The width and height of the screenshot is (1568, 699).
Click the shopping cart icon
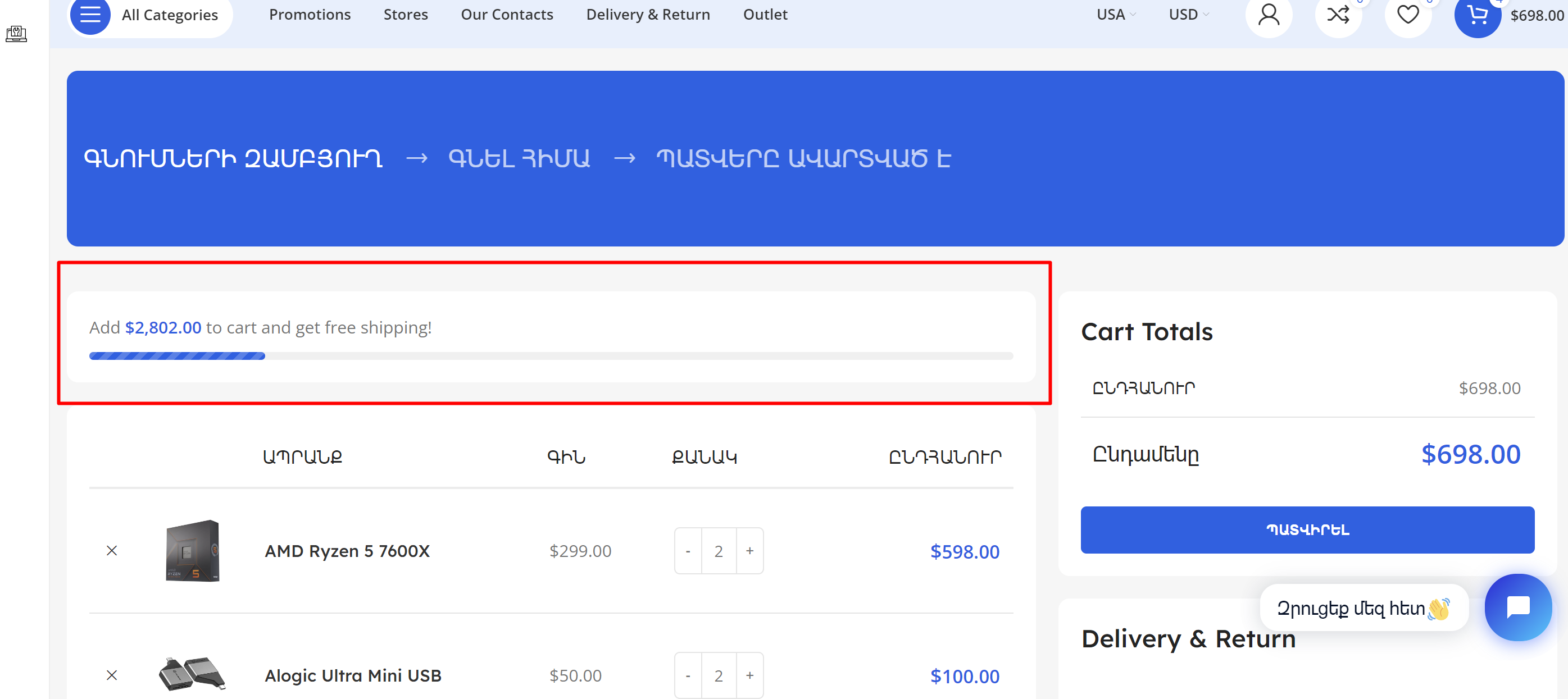click(x=1478, y=15)
